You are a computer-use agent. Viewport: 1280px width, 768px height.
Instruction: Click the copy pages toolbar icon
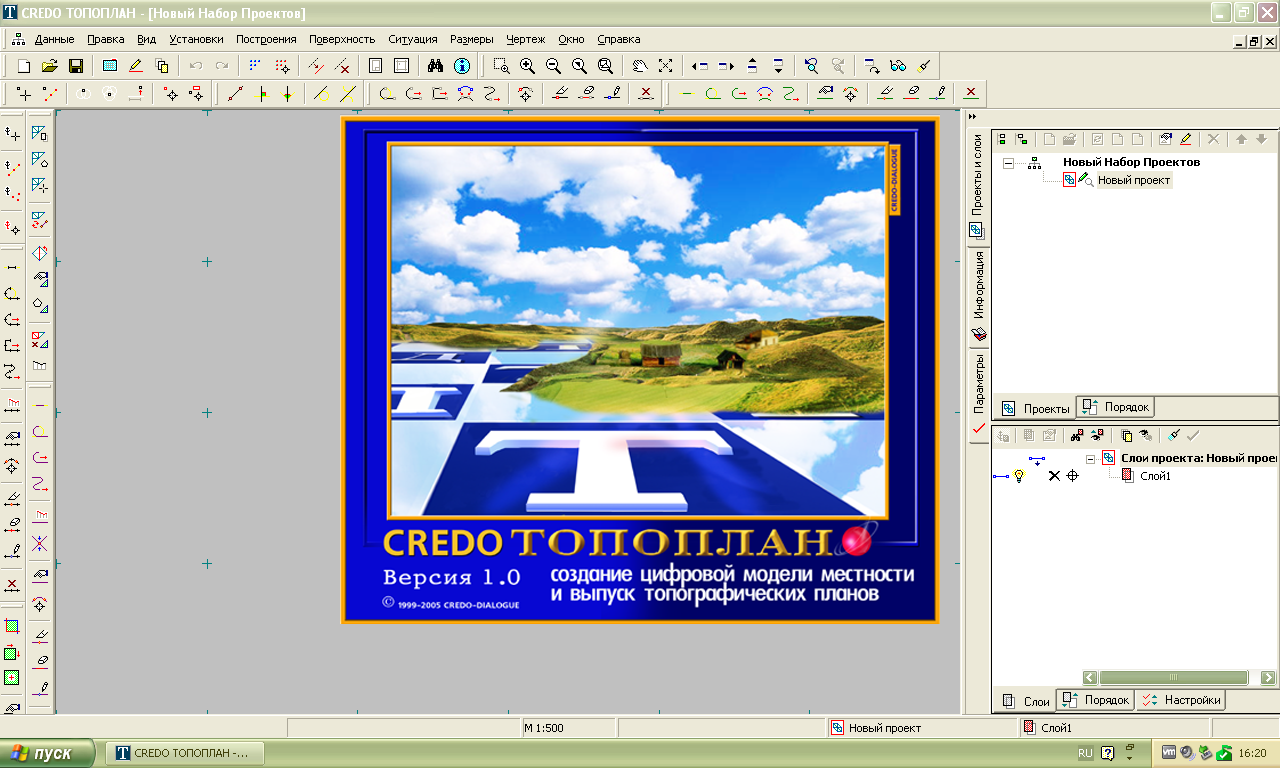point(162,66)
